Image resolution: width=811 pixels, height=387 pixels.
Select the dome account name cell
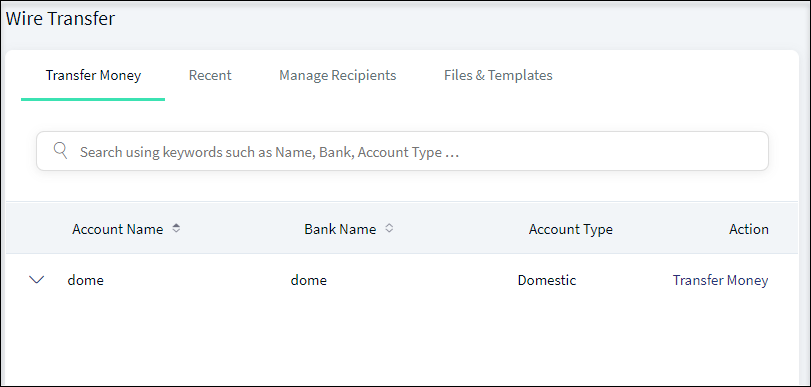pyautogui.click(x=85, y=280)
